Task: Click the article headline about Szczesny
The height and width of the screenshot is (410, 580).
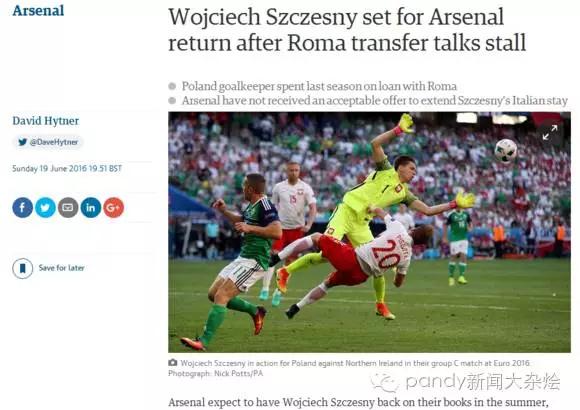Action: coord(347,30)
